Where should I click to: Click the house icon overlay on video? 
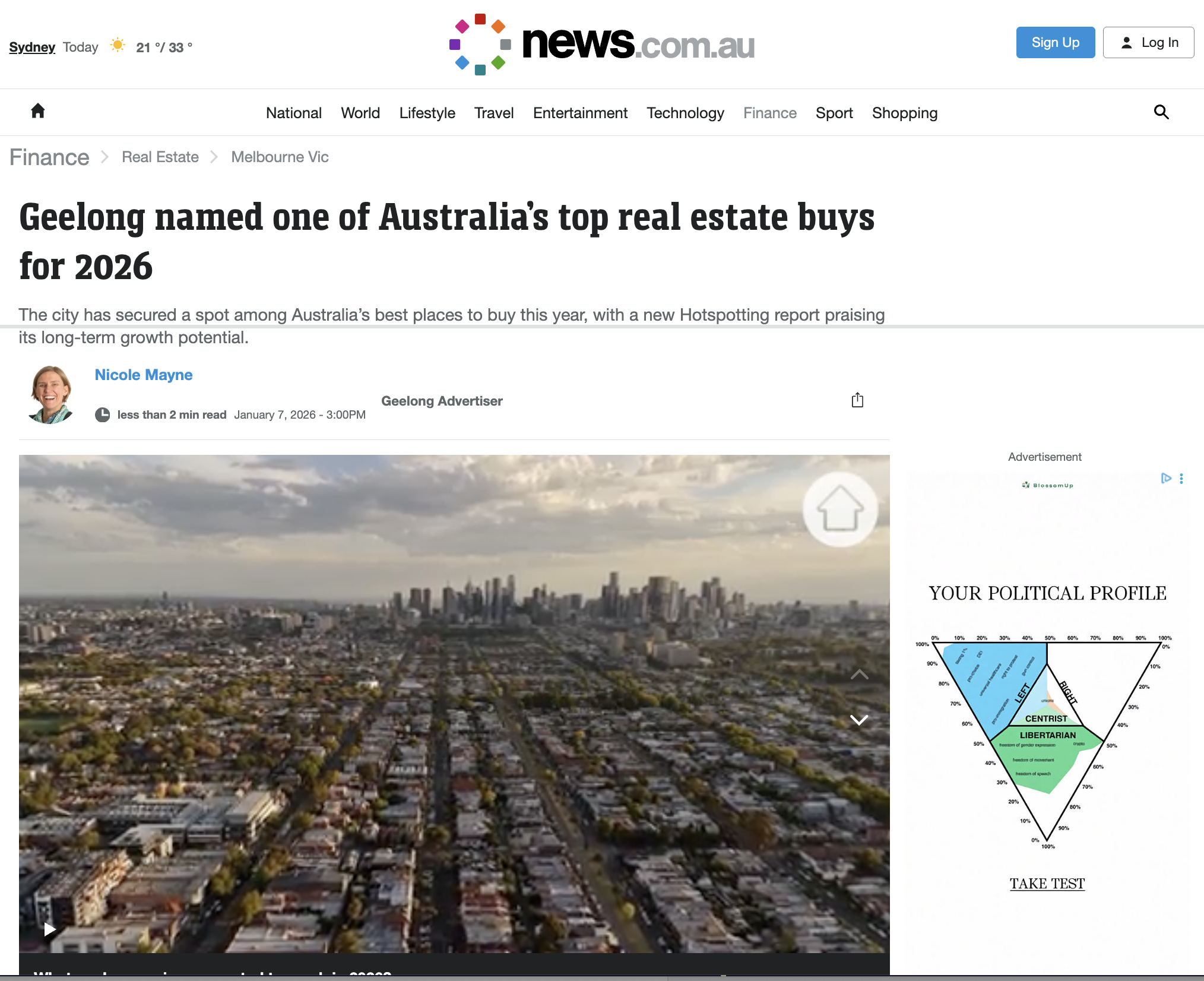coord(840,510)
